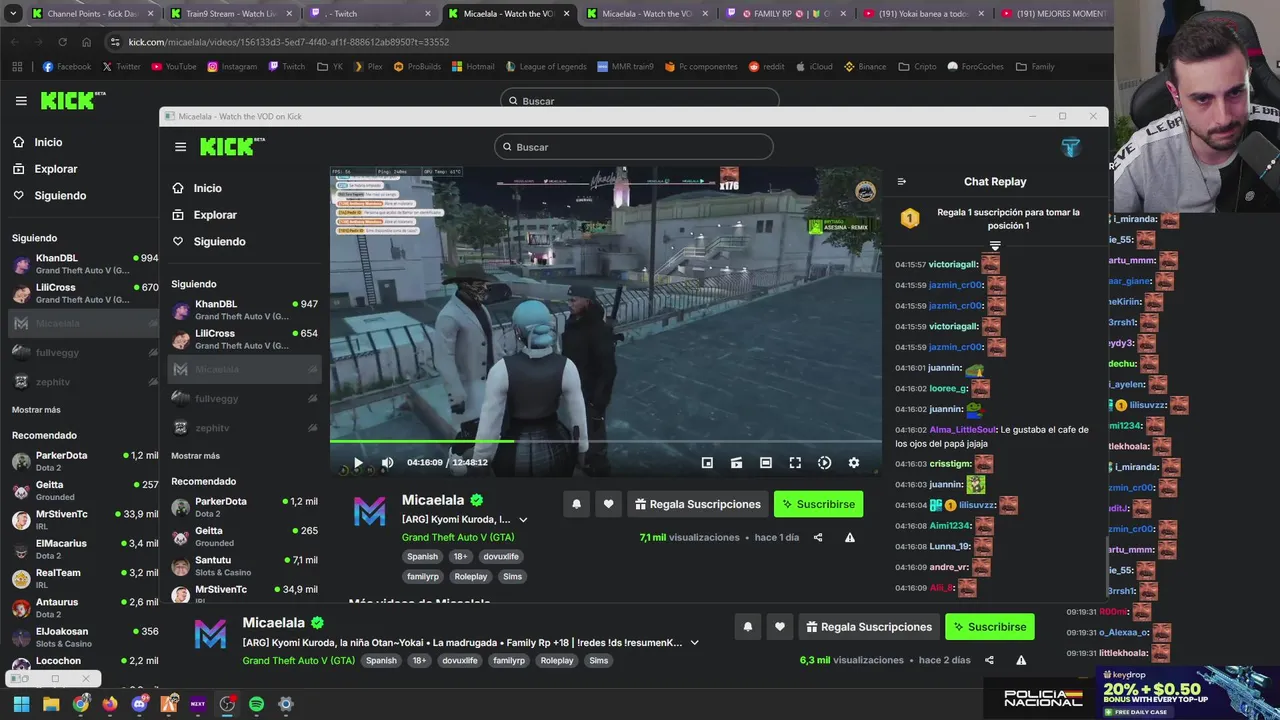Share the video via share icon under player

pos(818,537)
